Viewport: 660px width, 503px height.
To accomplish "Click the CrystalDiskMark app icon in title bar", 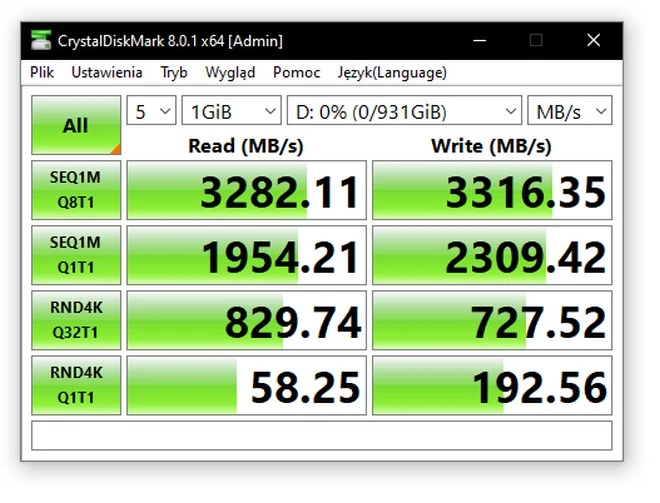I will pos(41,41).
